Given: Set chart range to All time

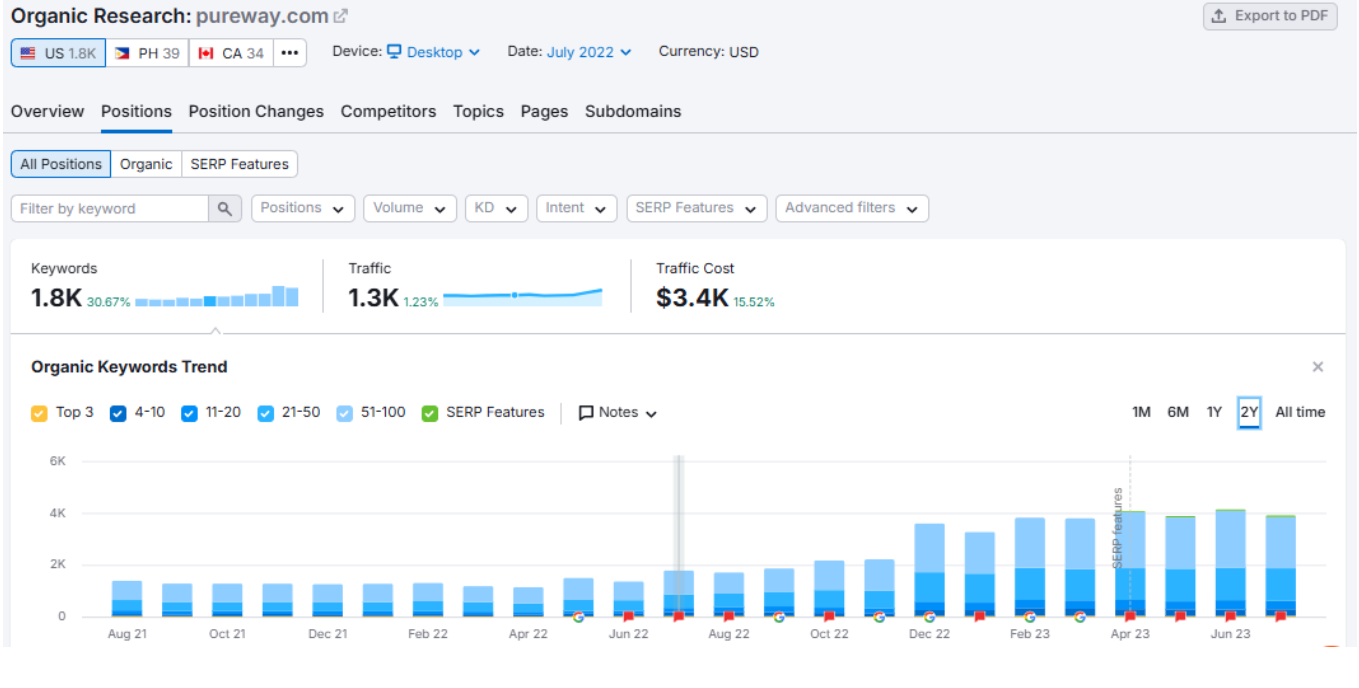Looking at the screenshot, I should coord(1300,412).
